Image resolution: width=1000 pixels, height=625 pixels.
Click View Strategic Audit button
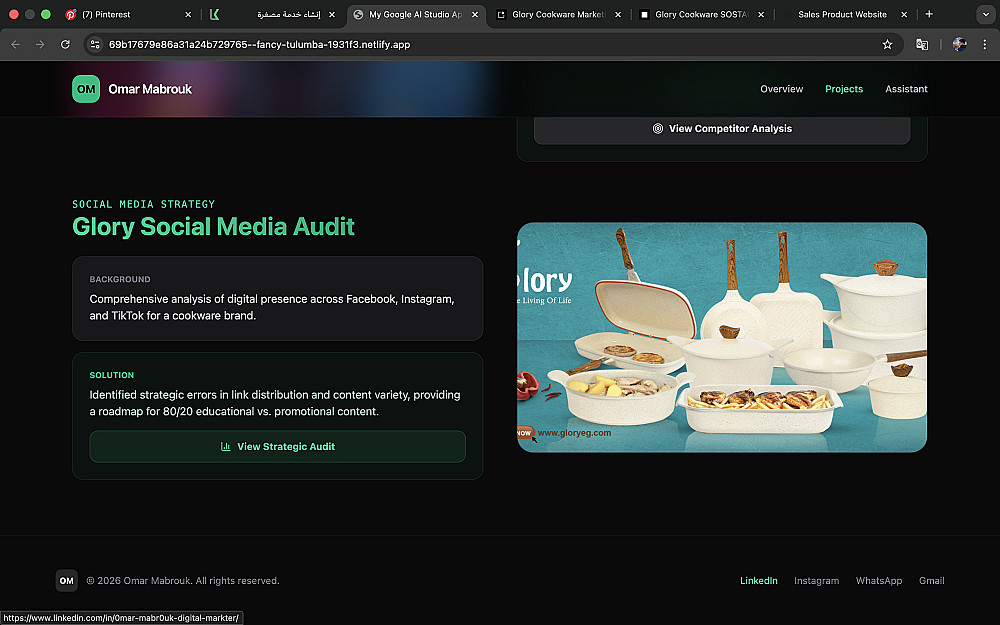pos(277,446)
